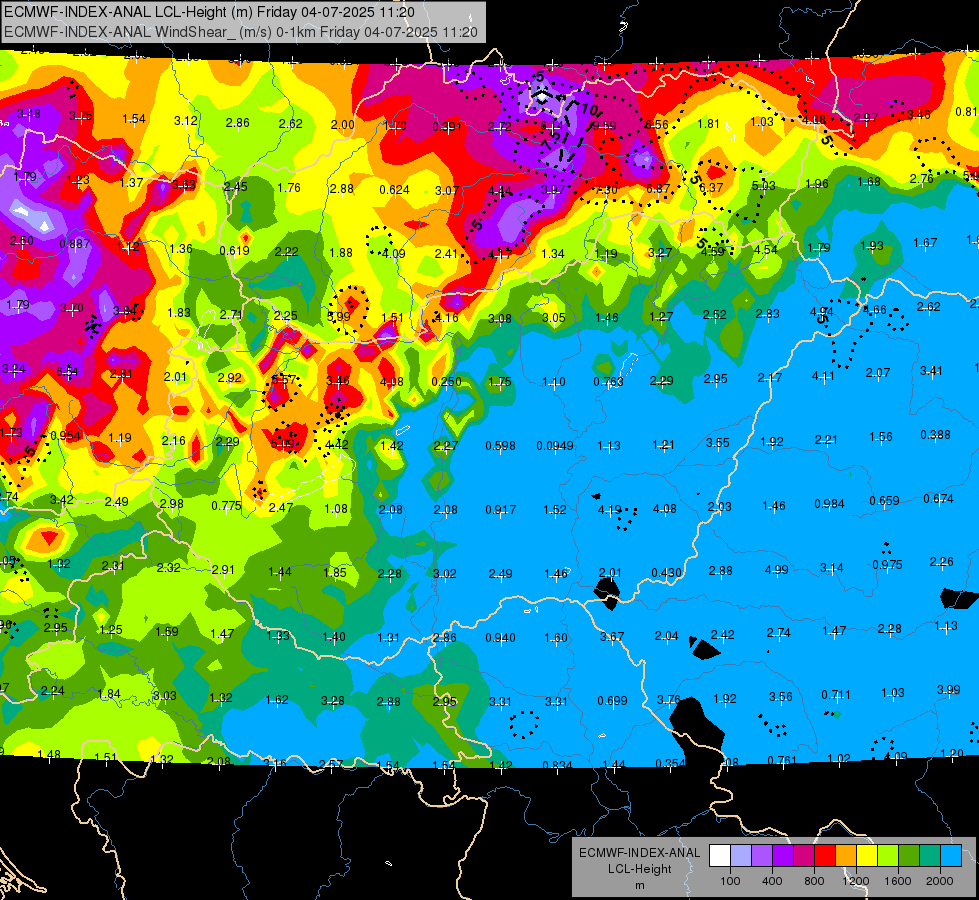Click the wind shear value 9.59
Viewport: 979px width, 900px height.
(604, 126)
